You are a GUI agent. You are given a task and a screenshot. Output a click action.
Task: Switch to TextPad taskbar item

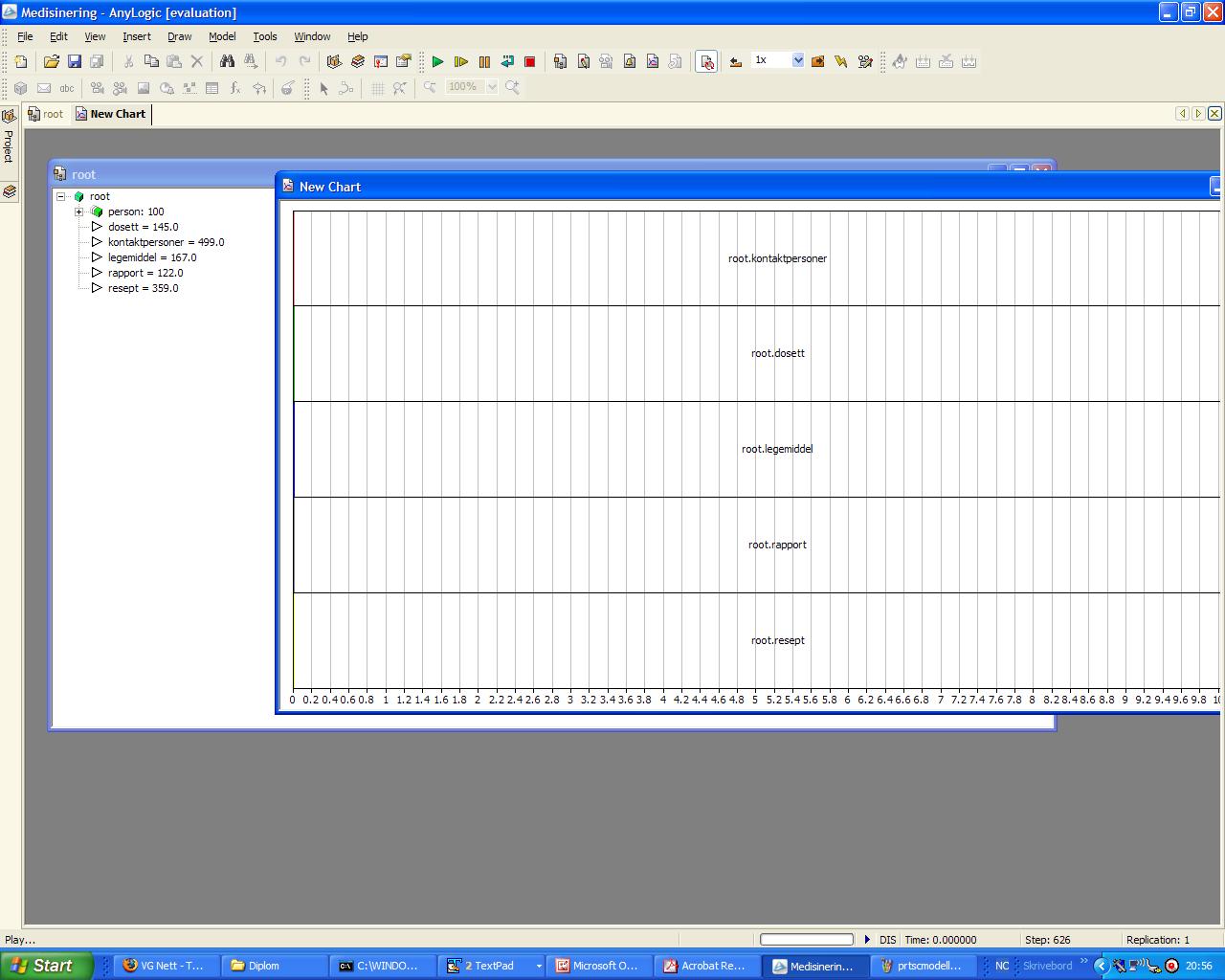click(x=493, y=966)
